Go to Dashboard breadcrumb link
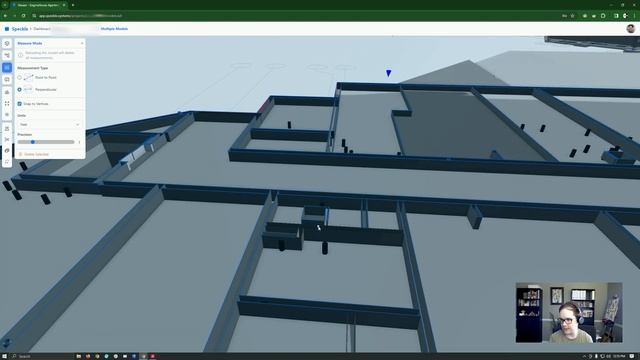The height and width of the screenshot is (360, 640). tap(42, 29)
